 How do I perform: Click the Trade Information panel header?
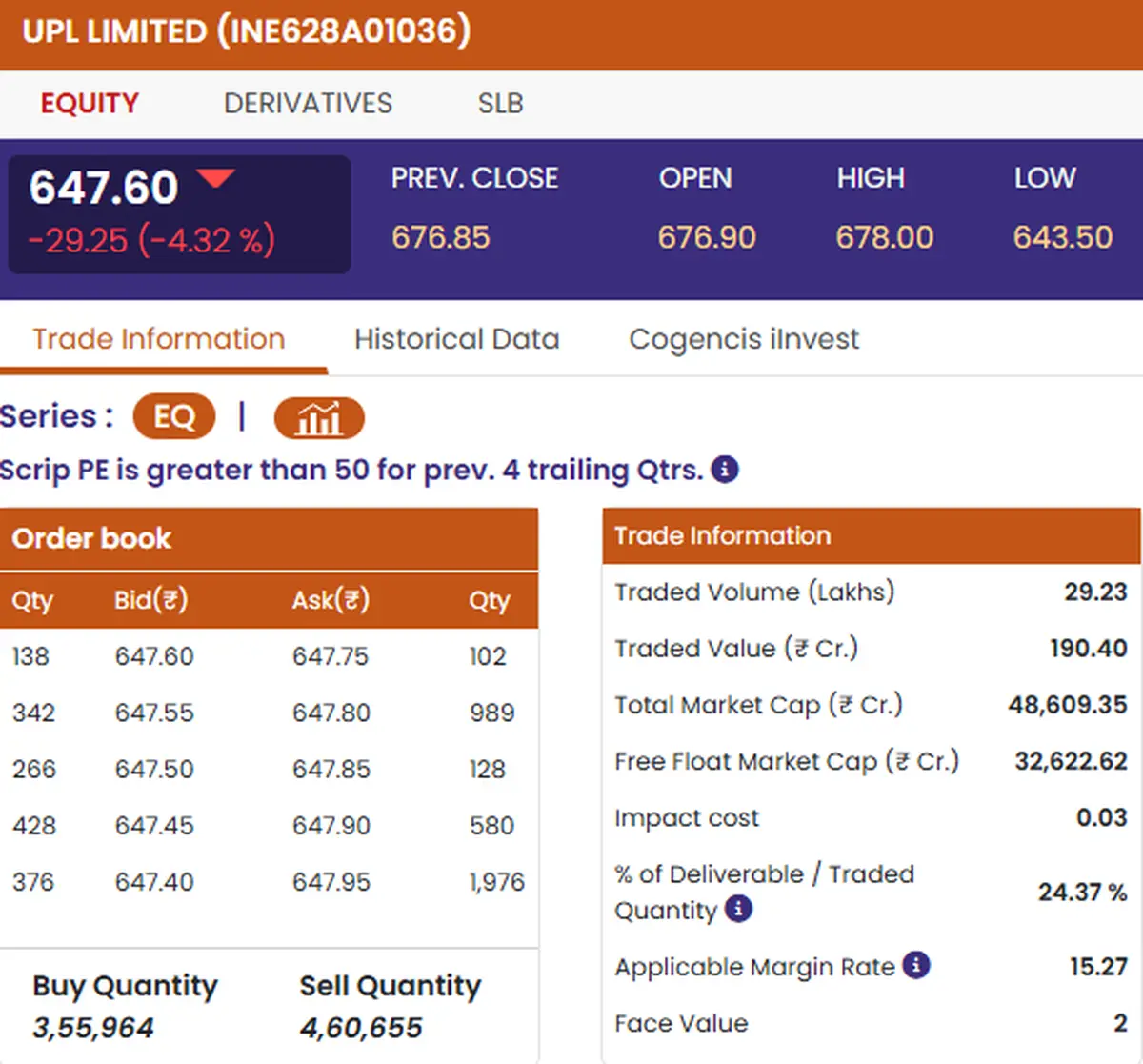872,535
